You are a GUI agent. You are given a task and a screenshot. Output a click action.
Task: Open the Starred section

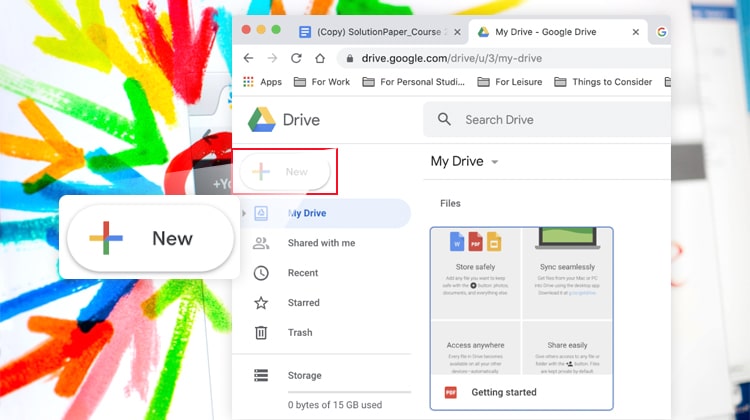(x=304, y=303)
